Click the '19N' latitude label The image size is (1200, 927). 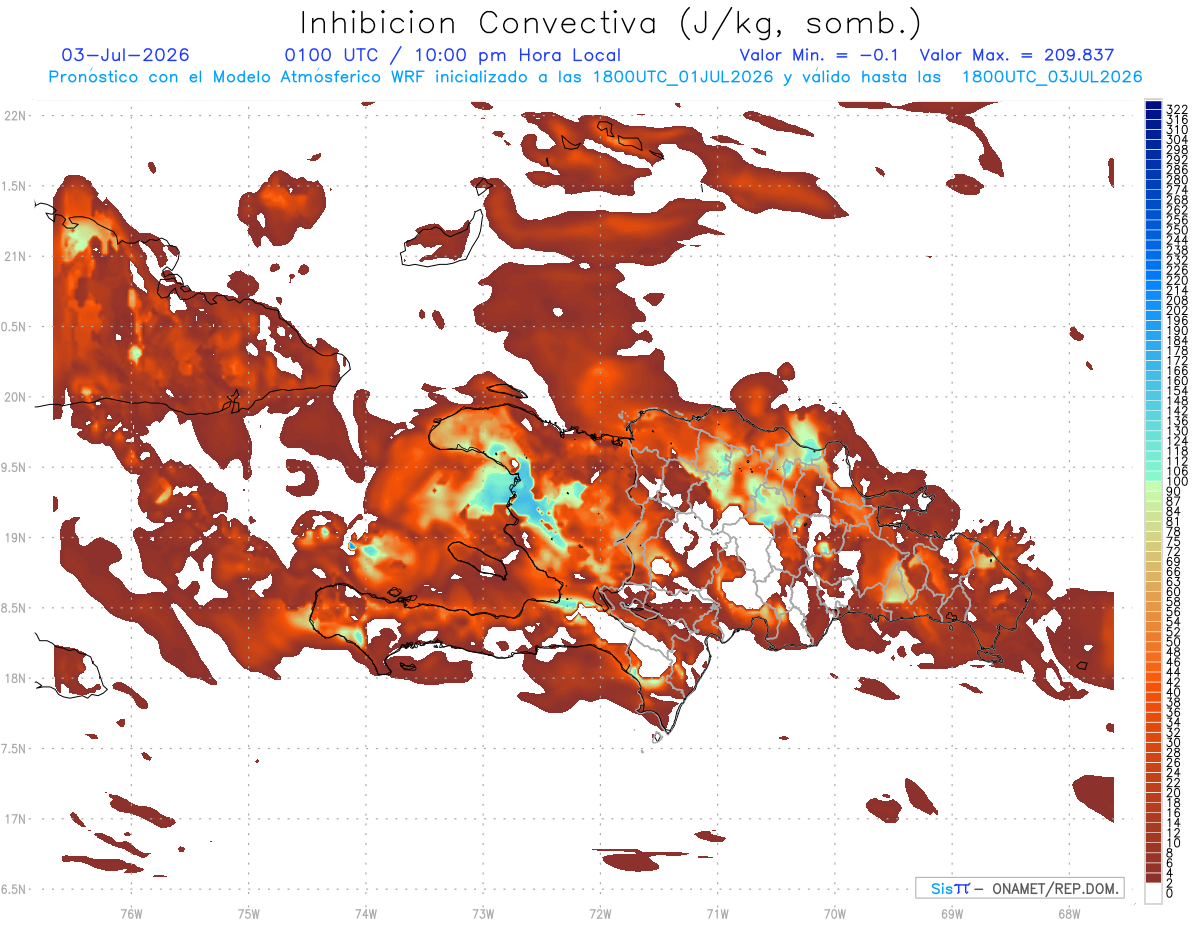point(17,537)
